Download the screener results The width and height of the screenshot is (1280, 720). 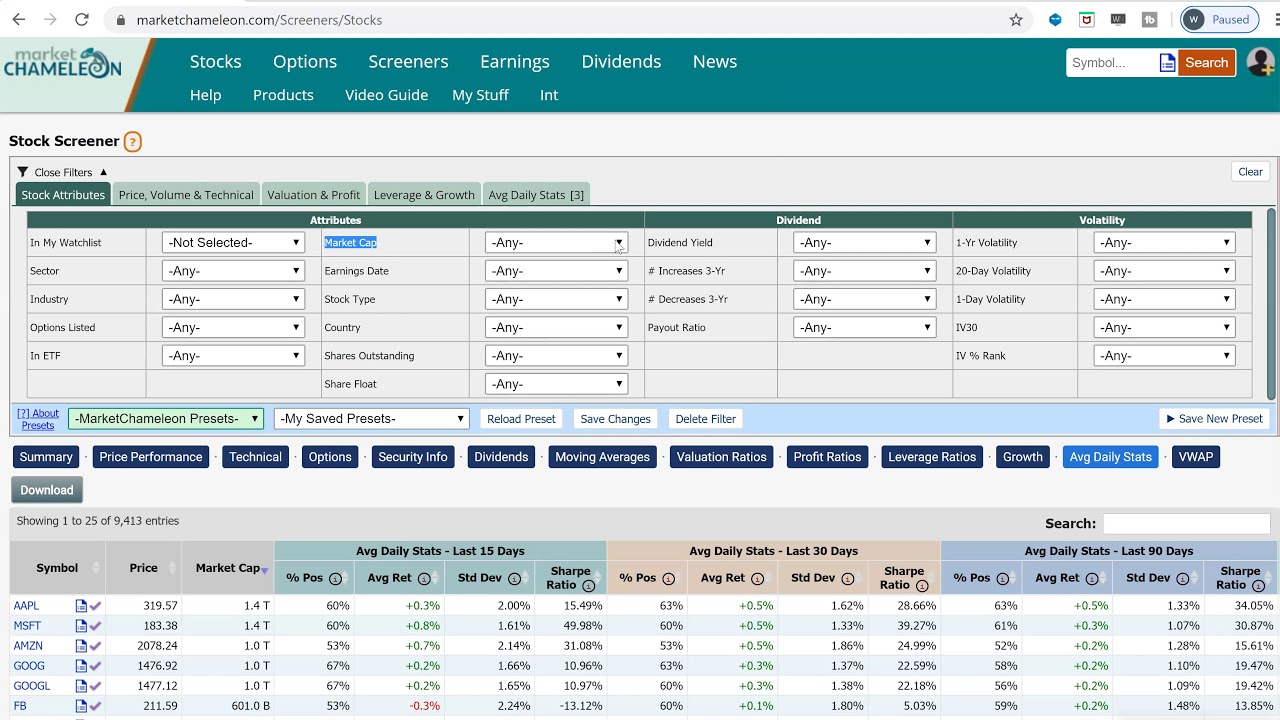click(x=47, y=490)
